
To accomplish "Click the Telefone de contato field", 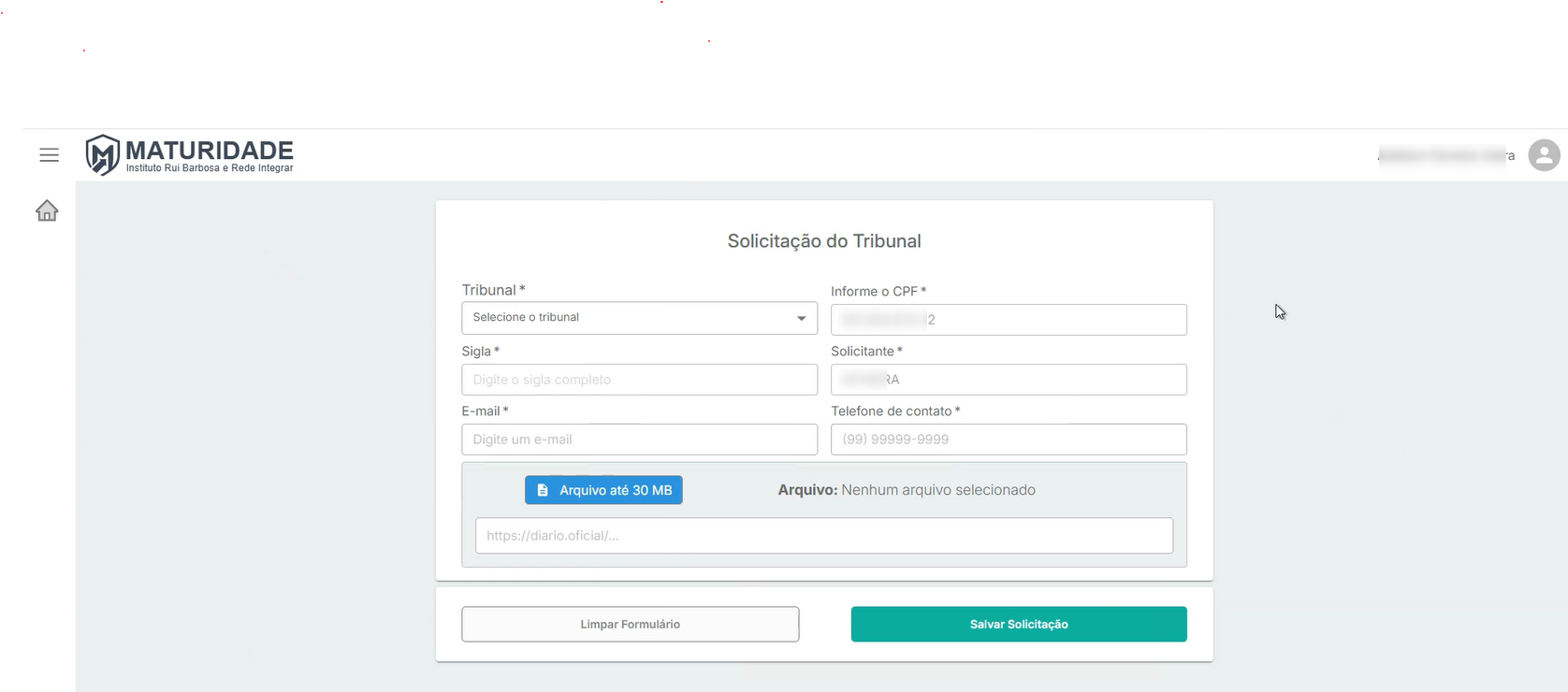I will pyautogui.click(x=1009, y=440).
